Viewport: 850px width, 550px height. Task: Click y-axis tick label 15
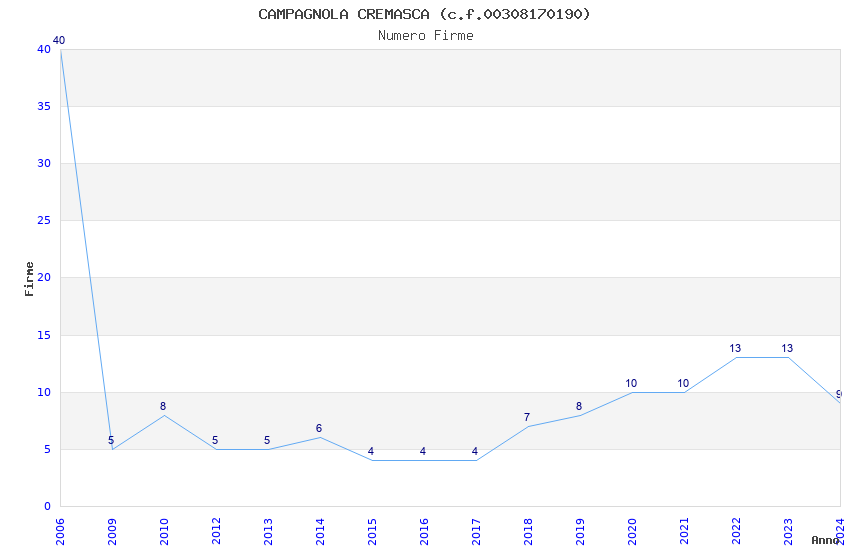point(44,335)
